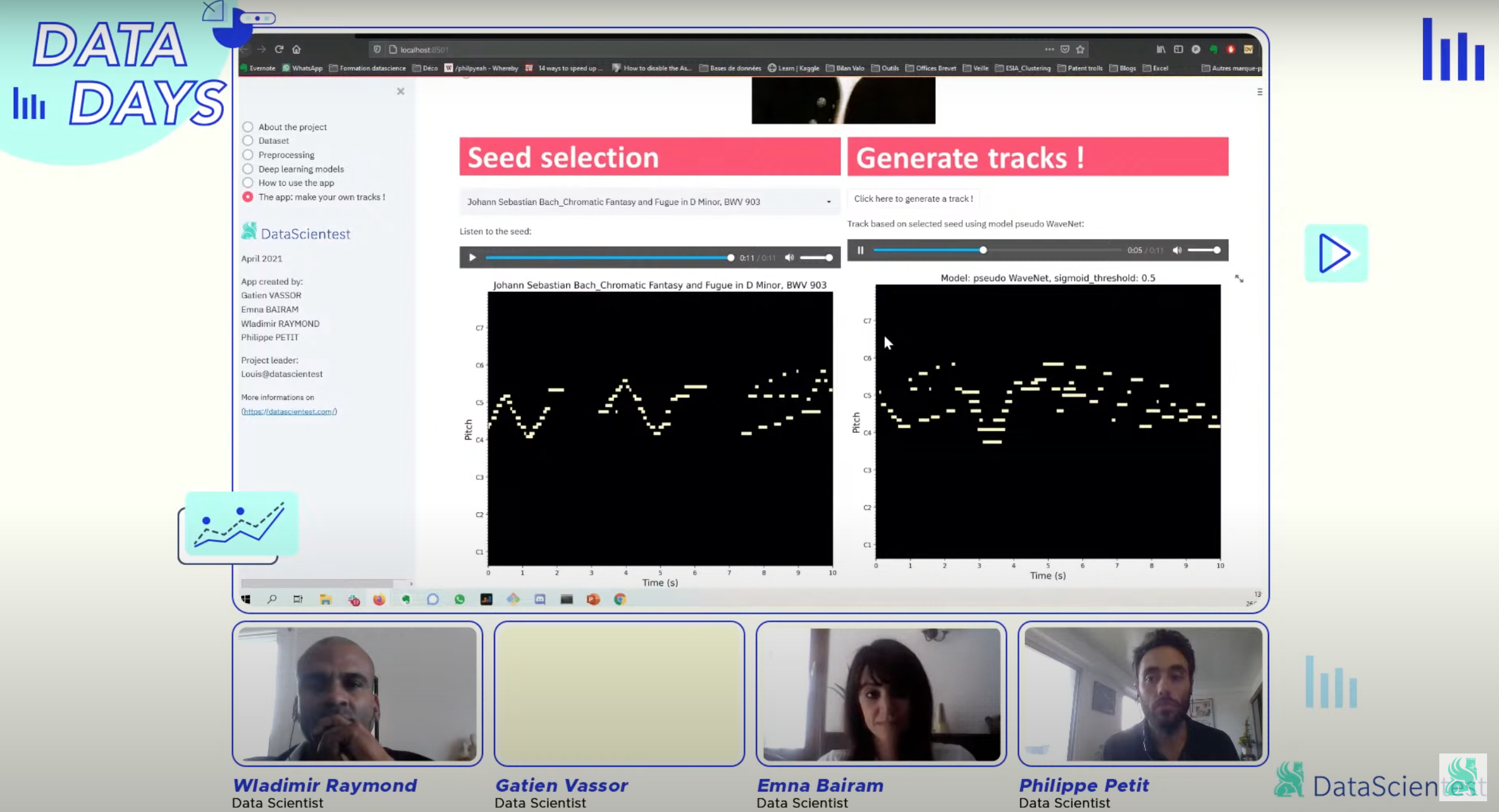Select The app: make your own tracks
This screenshot has width=1499, height=812.
tap(248, 196)
